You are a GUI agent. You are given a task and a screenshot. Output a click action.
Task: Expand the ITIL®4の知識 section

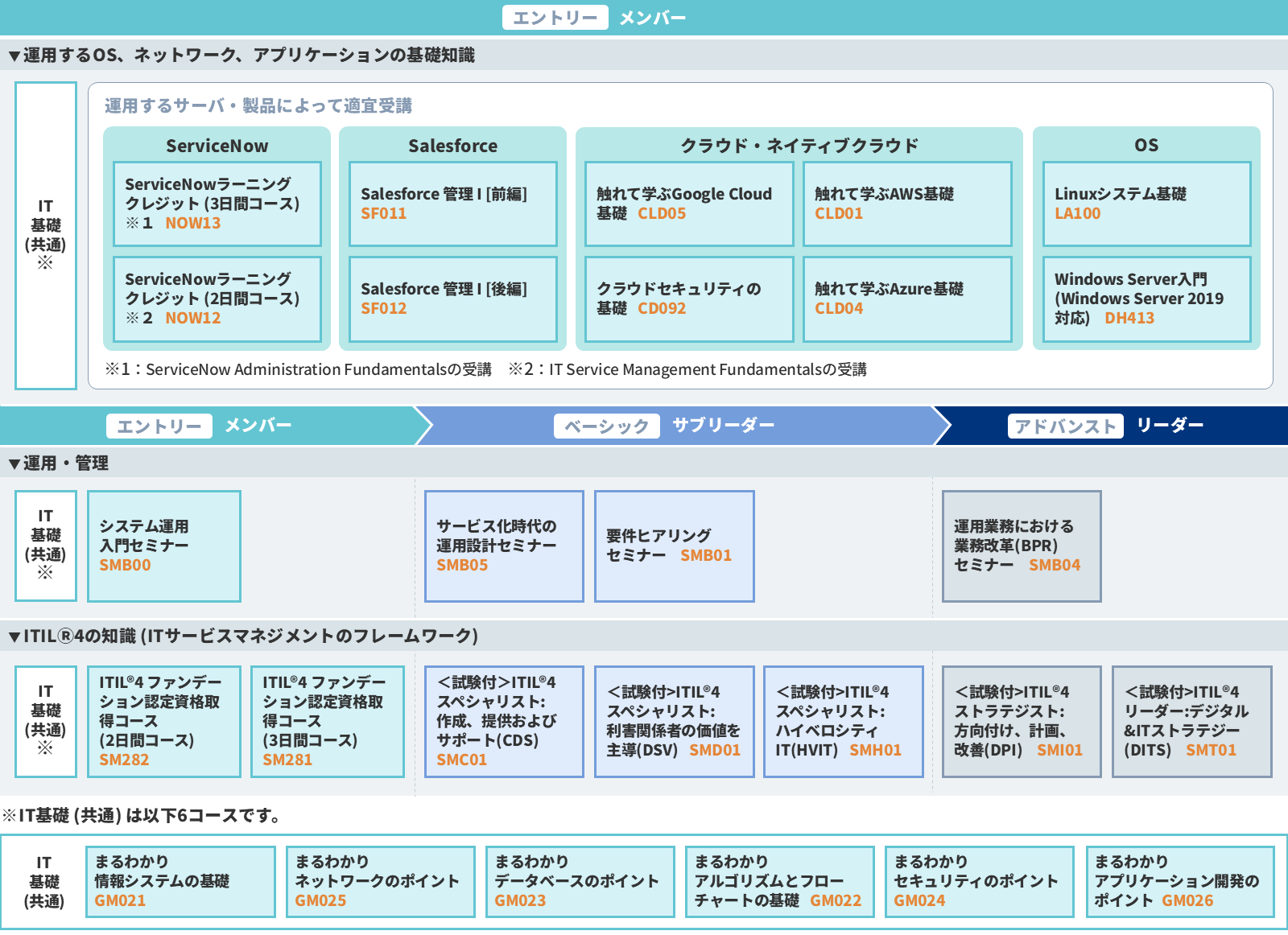242,635
